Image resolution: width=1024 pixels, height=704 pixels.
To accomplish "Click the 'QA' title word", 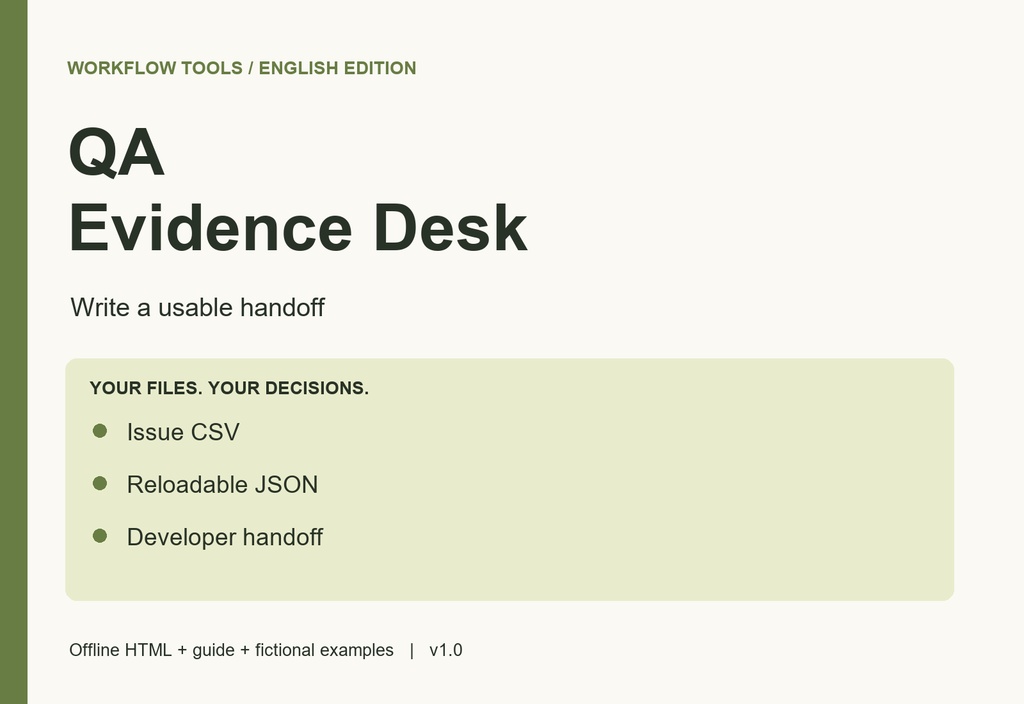I will click(116, 152).
